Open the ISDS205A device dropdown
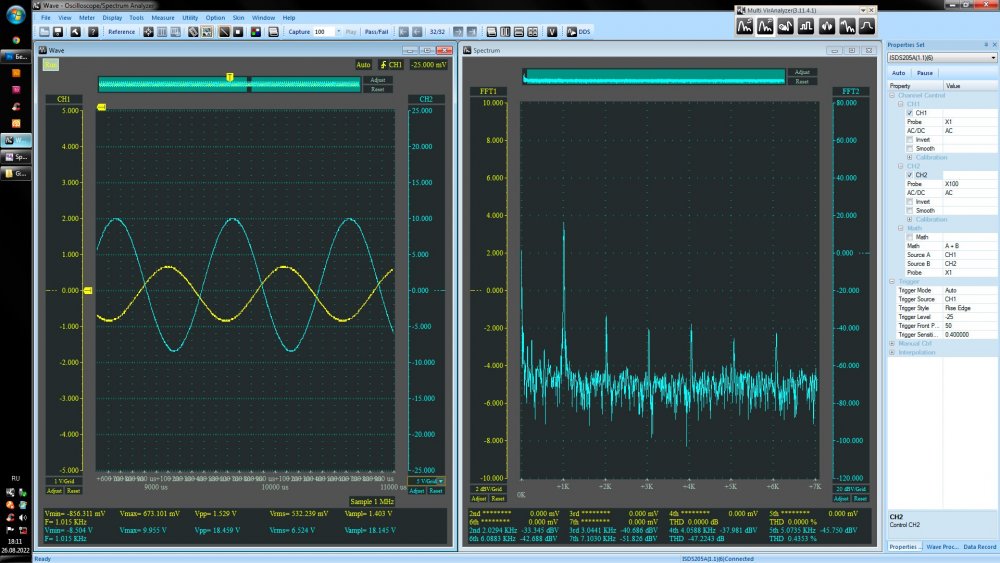Image resolution: width=1000 pixels, height=563 pixels. click(x=991, y=58)
